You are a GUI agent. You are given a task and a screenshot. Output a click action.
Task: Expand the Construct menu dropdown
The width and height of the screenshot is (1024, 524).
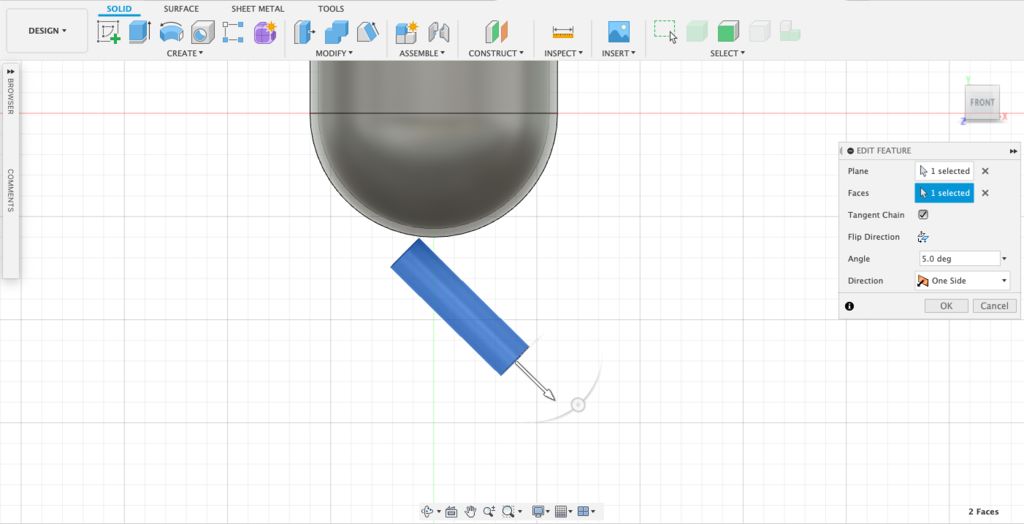[496, 53]
